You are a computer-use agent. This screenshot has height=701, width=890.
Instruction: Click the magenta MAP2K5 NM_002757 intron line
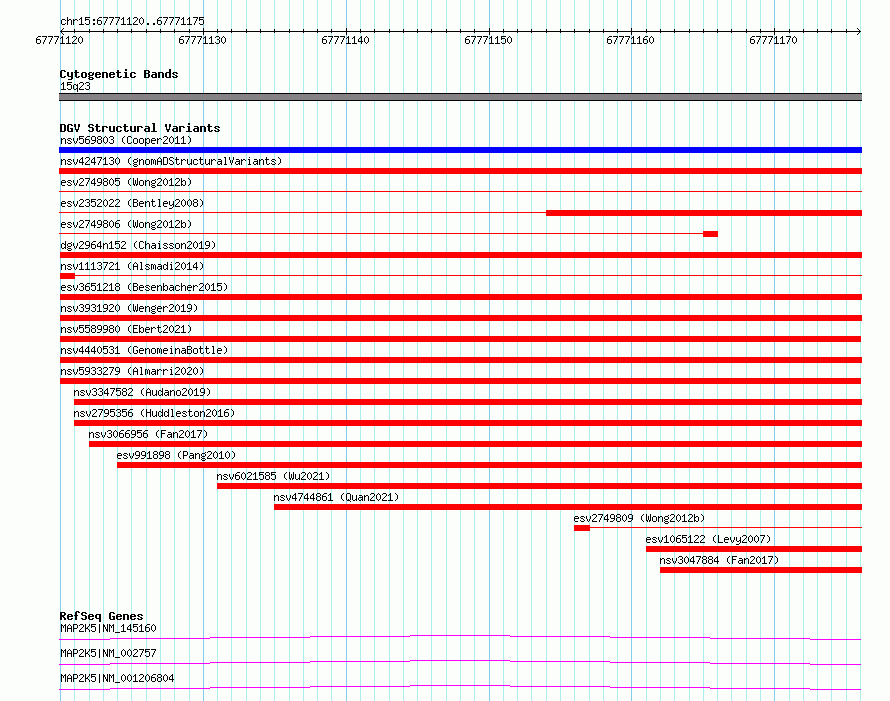460,661
